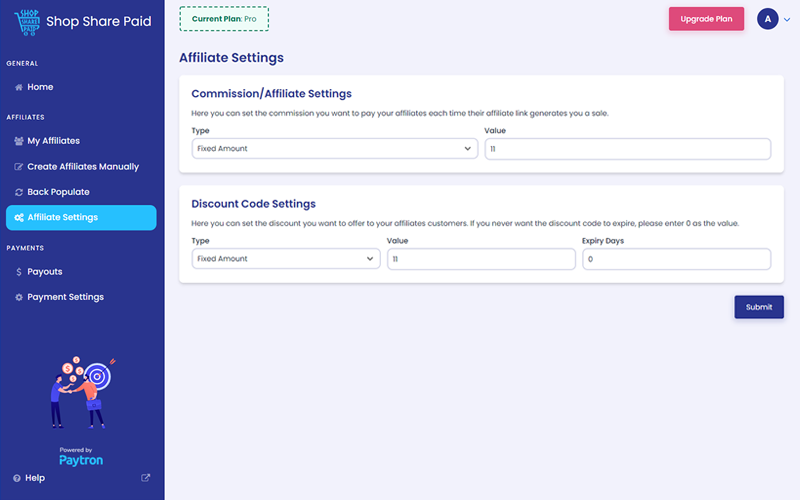Open the Discount Code Type dropdown
The width and height of the screenshot is (800, 500).
point(286,259)
